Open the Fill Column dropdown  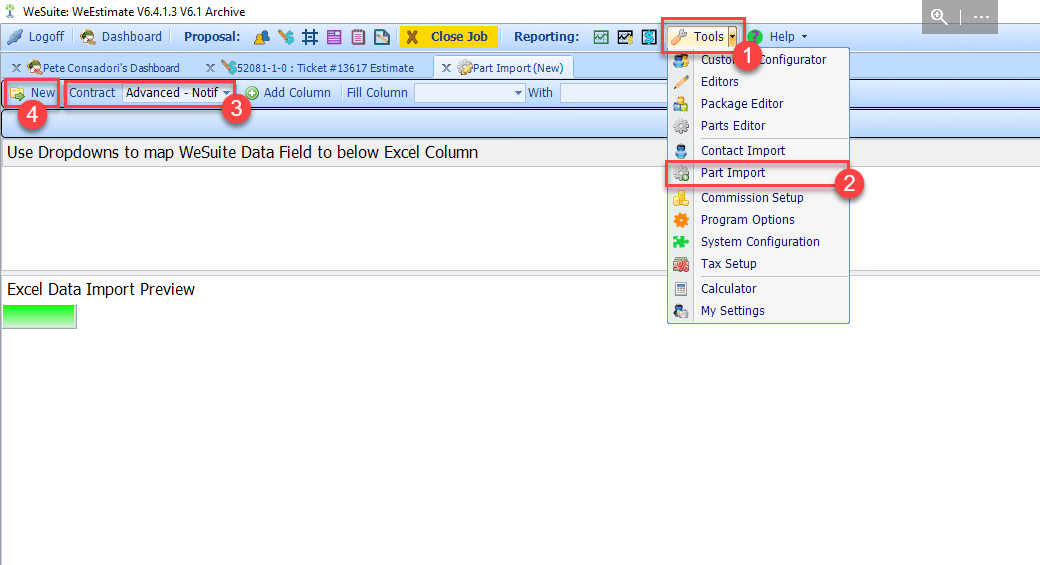click(470, 93)
